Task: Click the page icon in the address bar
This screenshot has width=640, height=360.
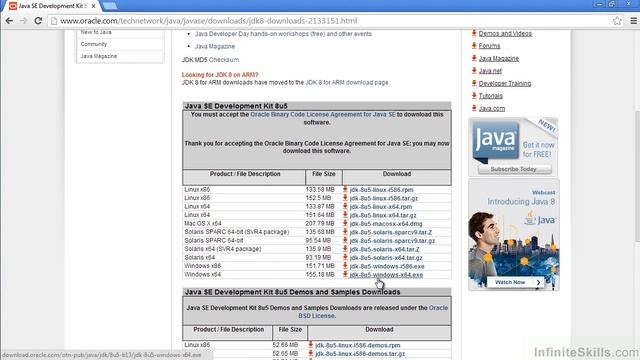Action: (54, 21)
